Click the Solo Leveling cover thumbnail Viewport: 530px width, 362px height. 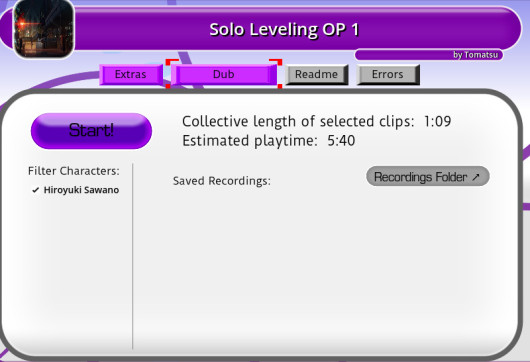pyautogui.click(x=43, y=28)
